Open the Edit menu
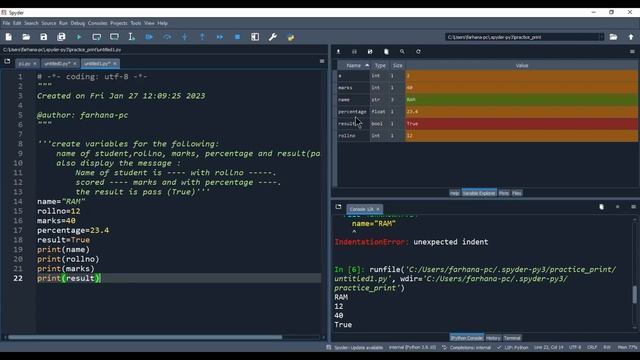640x360 pixels. coord(17,23)
